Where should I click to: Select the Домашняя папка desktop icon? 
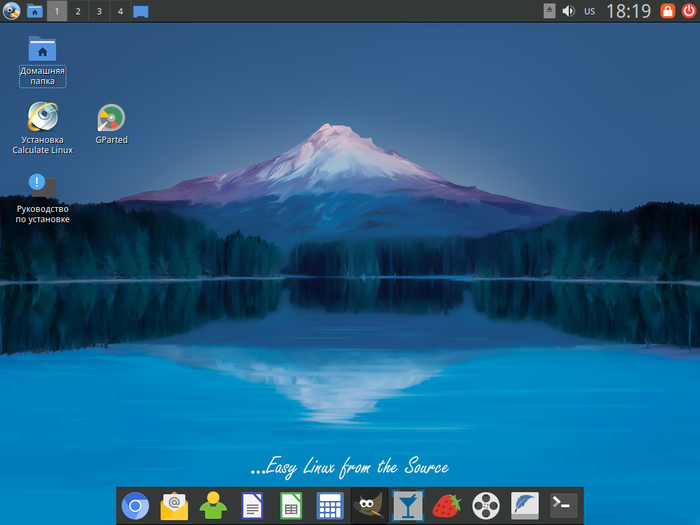(x=42, y=62)
